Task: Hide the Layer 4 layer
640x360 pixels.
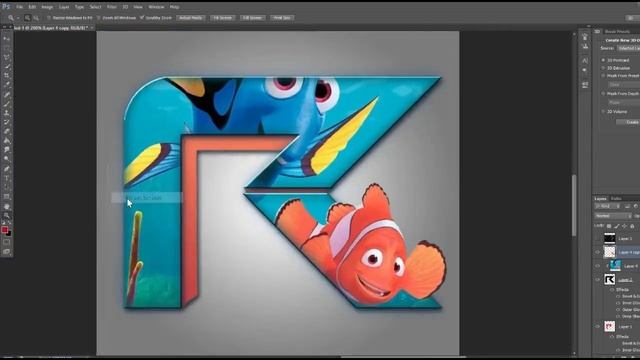Action: [x=598, y=266]
